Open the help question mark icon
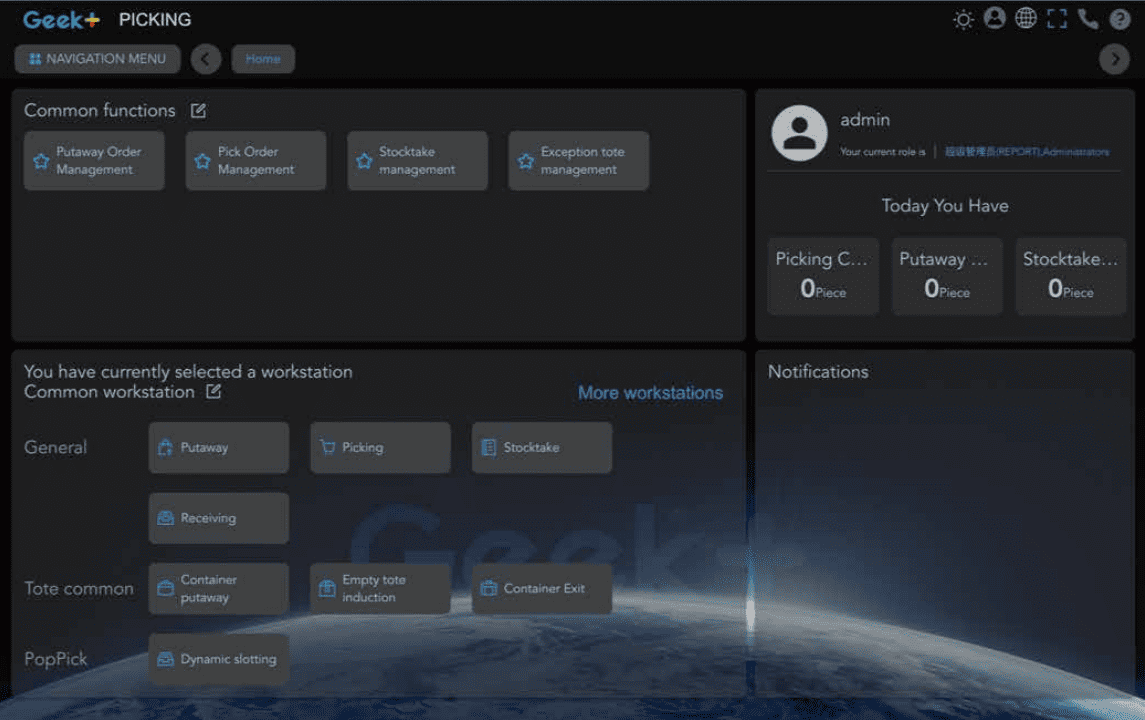 click(1120, 19)
